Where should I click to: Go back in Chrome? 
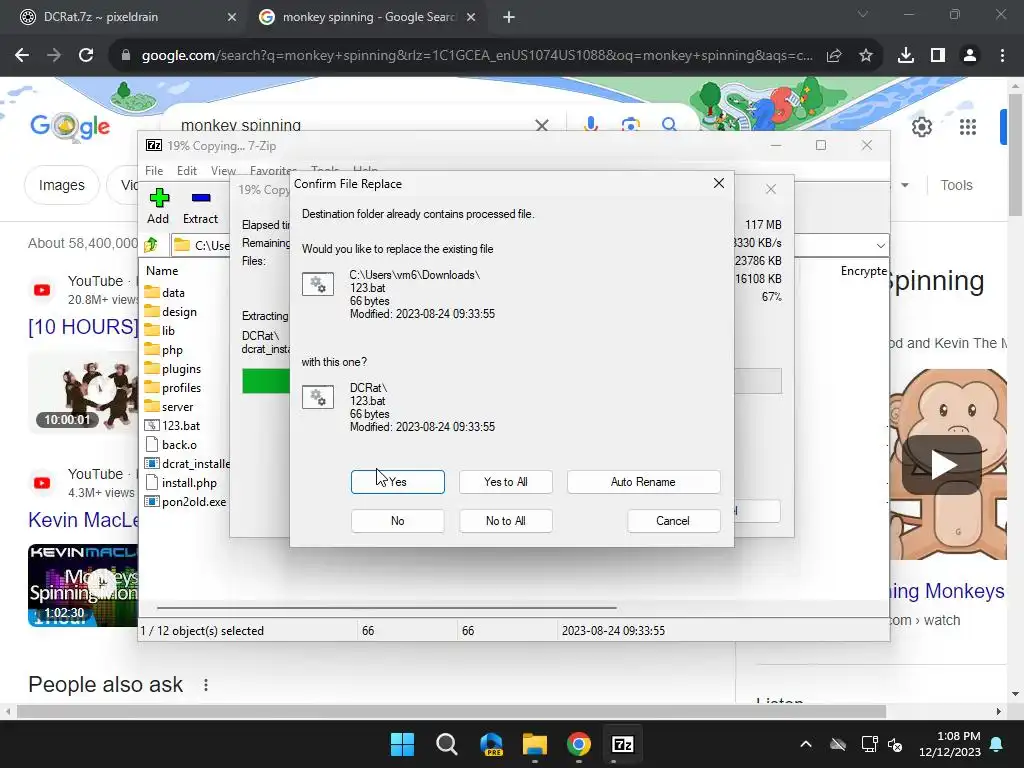tap(22, 56)
